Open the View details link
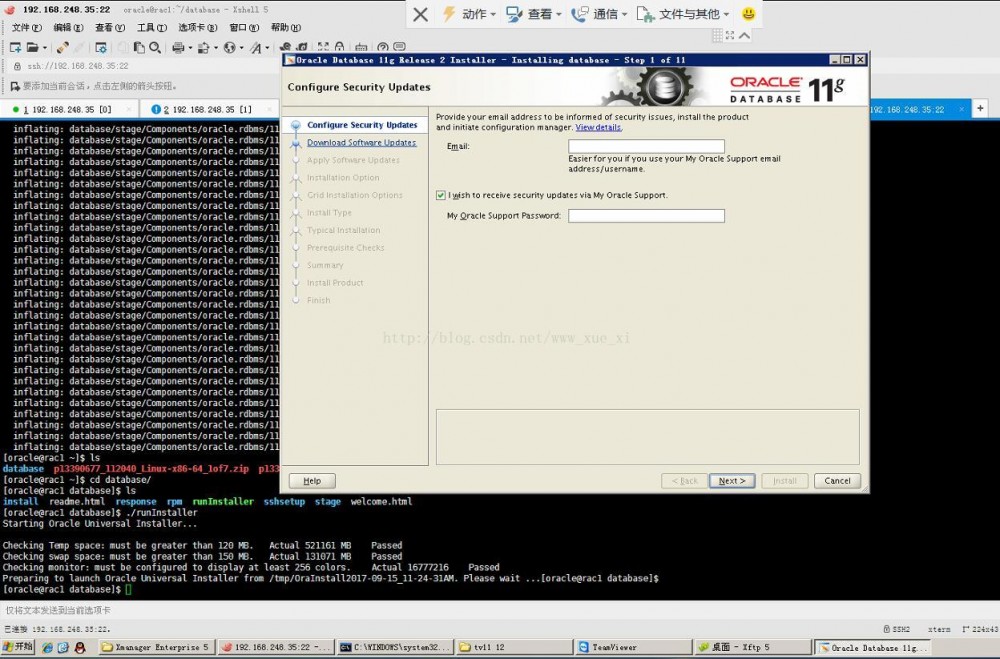Image resolution: width=1000 pixels, height=659 pixels. [598, 127]
